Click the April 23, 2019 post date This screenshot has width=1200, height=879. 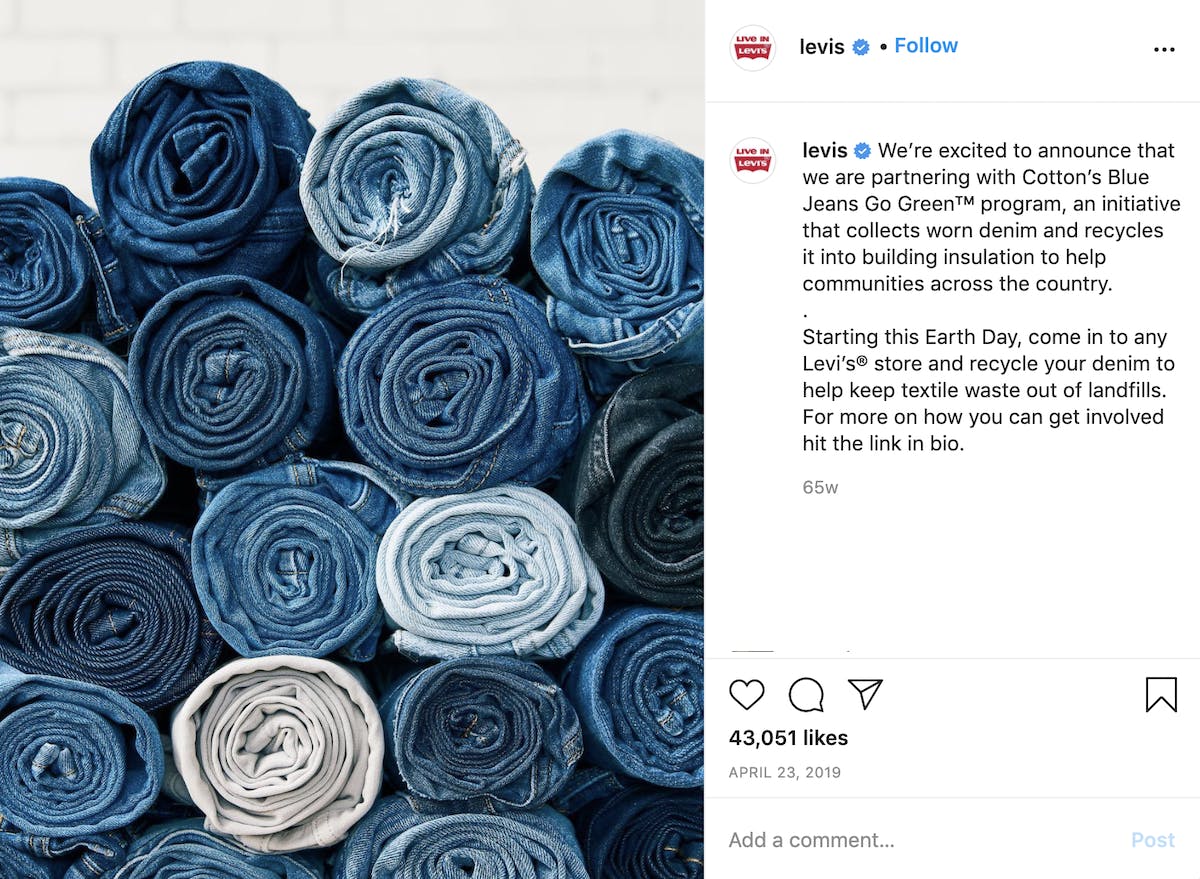[785, 772]
